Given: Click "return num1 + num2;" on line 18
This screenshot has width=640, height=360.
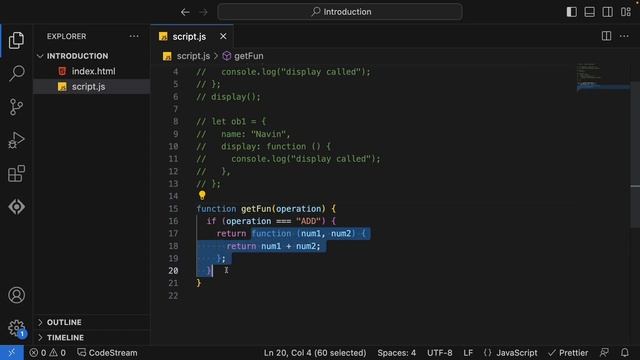Looking at the screenshot, I should [273, 246].
